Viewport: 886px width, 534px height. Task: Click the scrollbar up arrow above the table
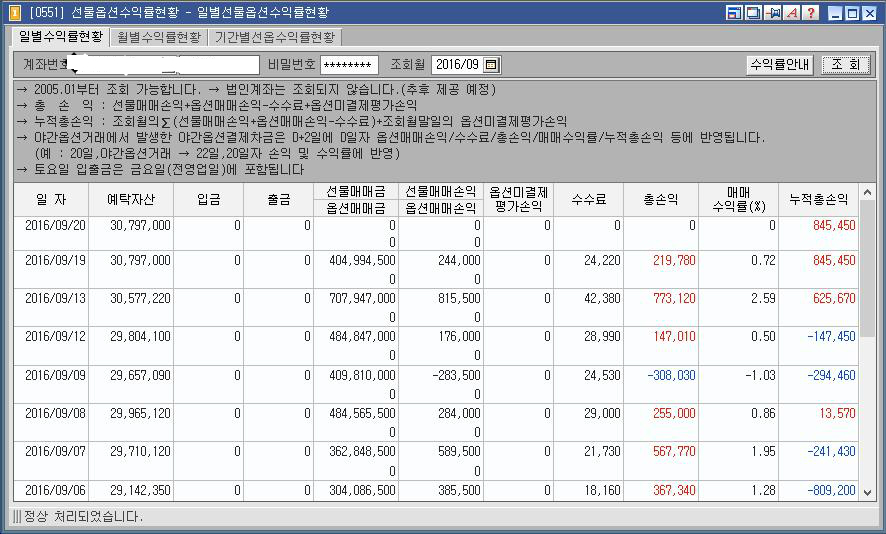[867, 193]
